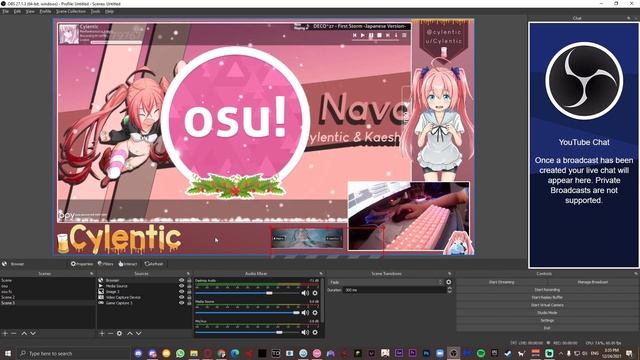Open Mic/Aux audio settings gear
640x360 pixels.
315,333
